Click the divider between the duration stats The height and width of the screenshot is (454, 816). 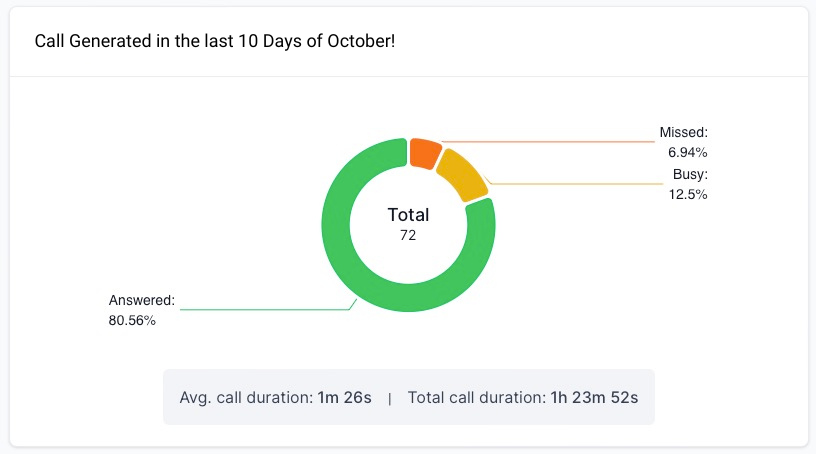pos(390,398)
